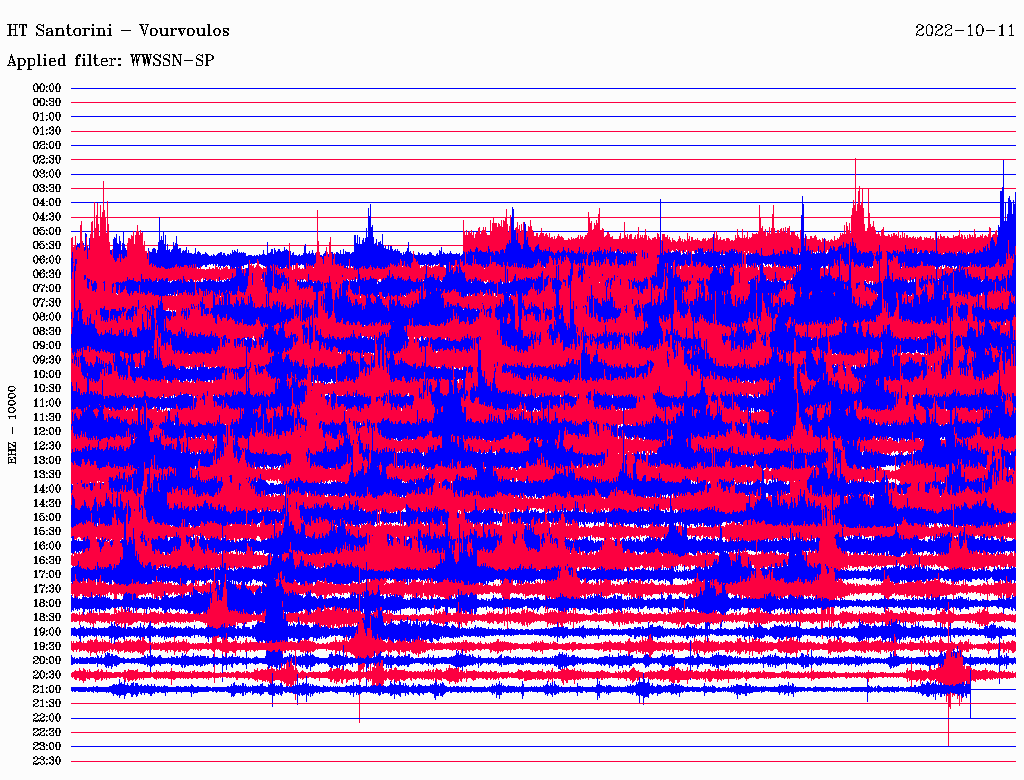The image size is (1024, 780).
Task: Select the 01:30 time label
Action: (x=47, y=131)
